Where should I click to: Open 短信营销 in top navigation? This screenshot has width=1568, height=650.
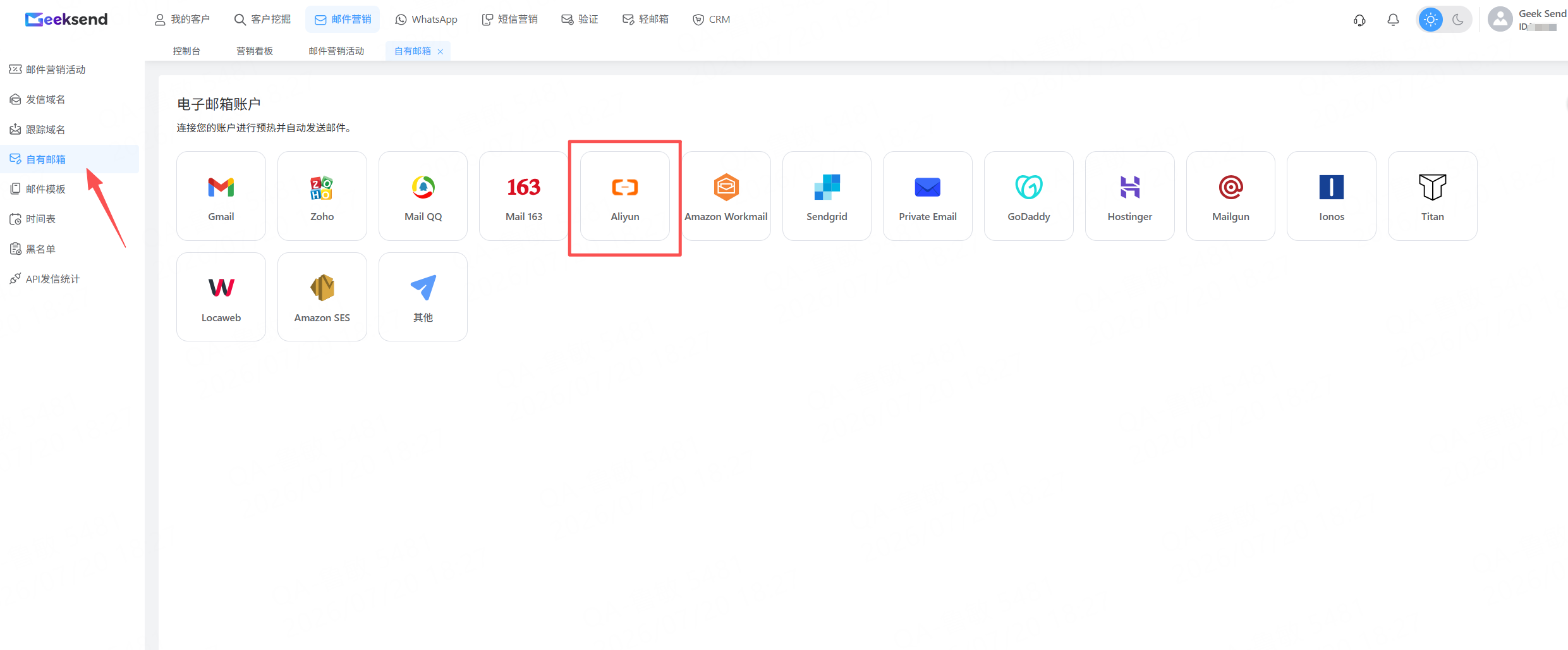pyautogui.click(x=509, y=20)
